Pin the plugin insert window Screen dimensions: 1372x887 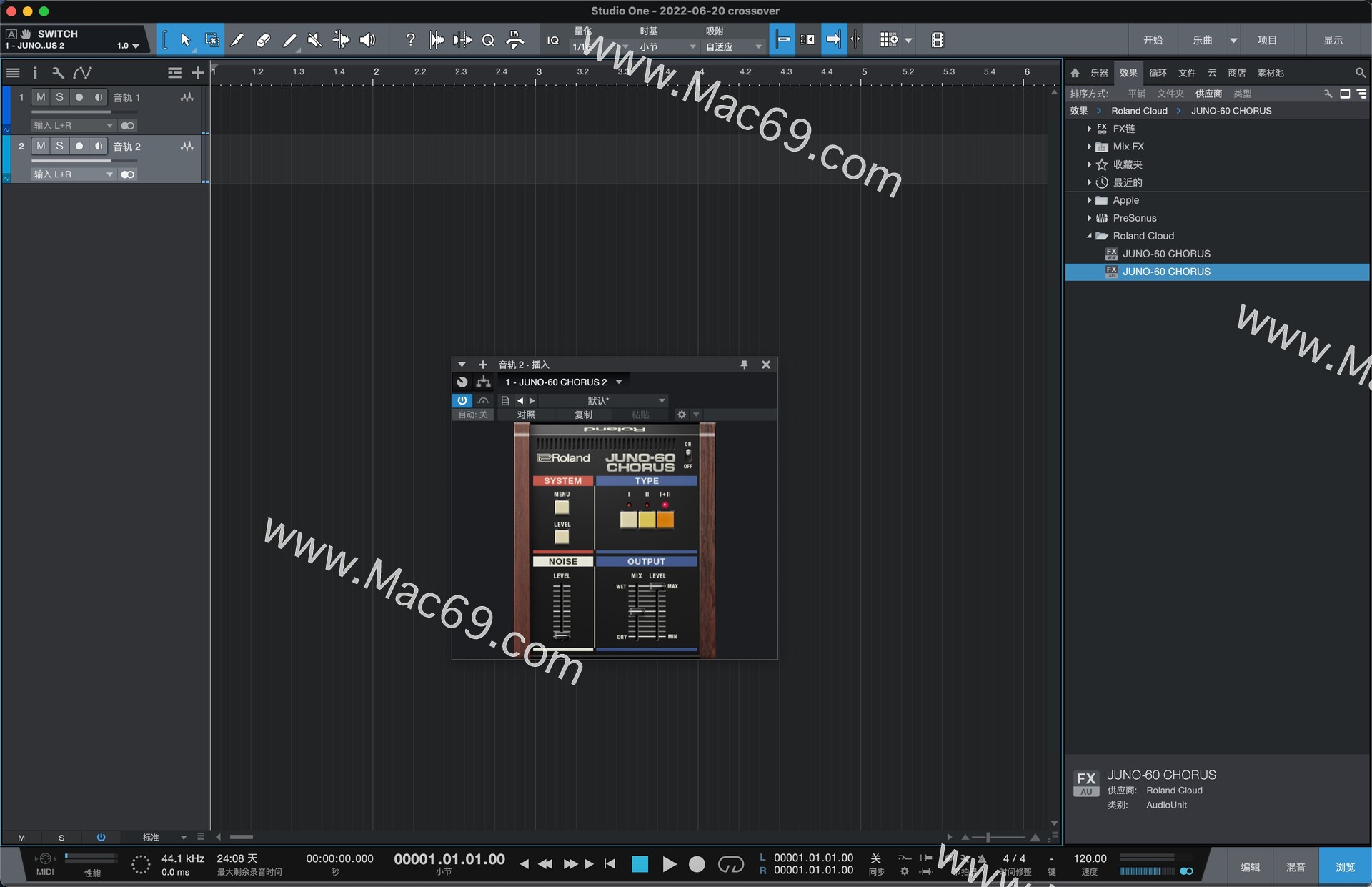(744, 365)
